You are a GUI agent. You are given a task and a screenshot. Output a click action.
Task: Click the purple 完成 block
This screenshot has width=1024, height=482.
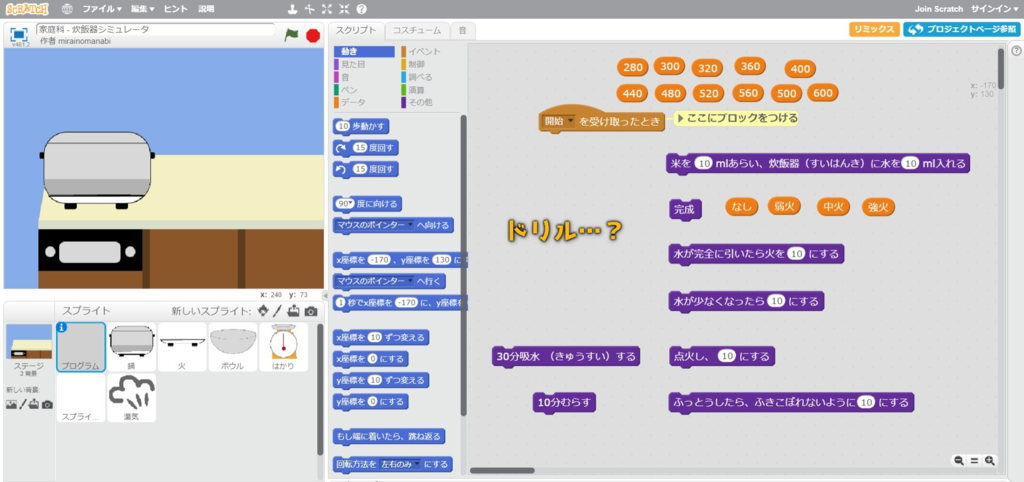(x=685, y=210)
